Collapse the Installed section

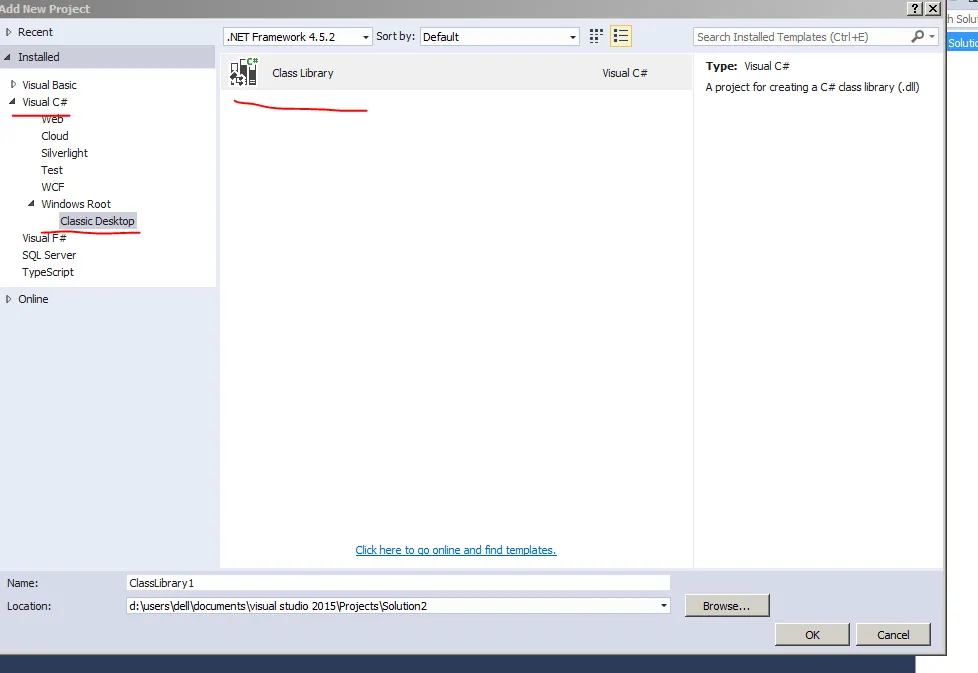click(x=7, y=57)
